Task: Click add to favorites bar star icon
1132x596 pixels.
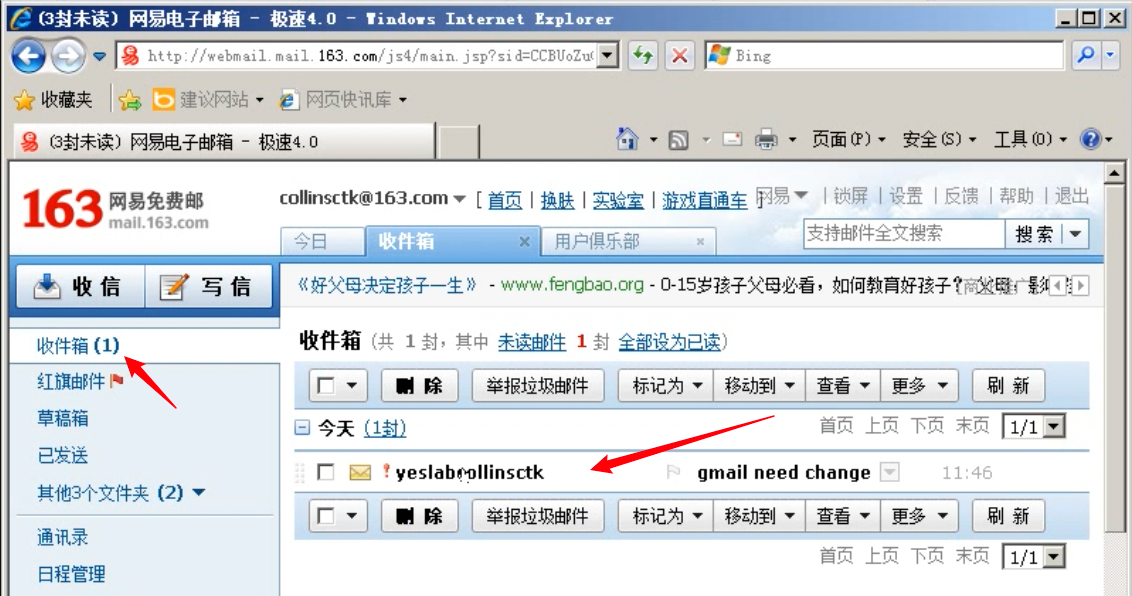Action: pyautogui.click(x=130, y=100)
